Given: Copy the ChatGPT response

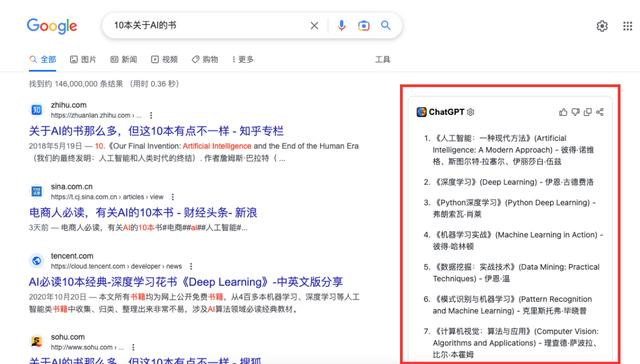Looking at the screenshot, I should pos(588,112).
